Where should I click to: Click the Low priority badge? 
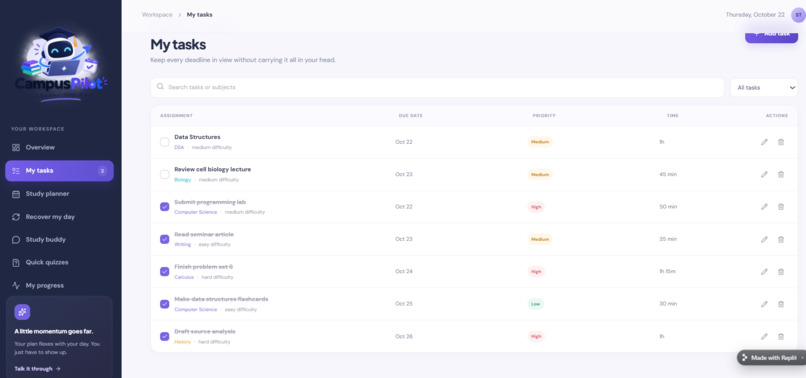click(x=536, y=304)
